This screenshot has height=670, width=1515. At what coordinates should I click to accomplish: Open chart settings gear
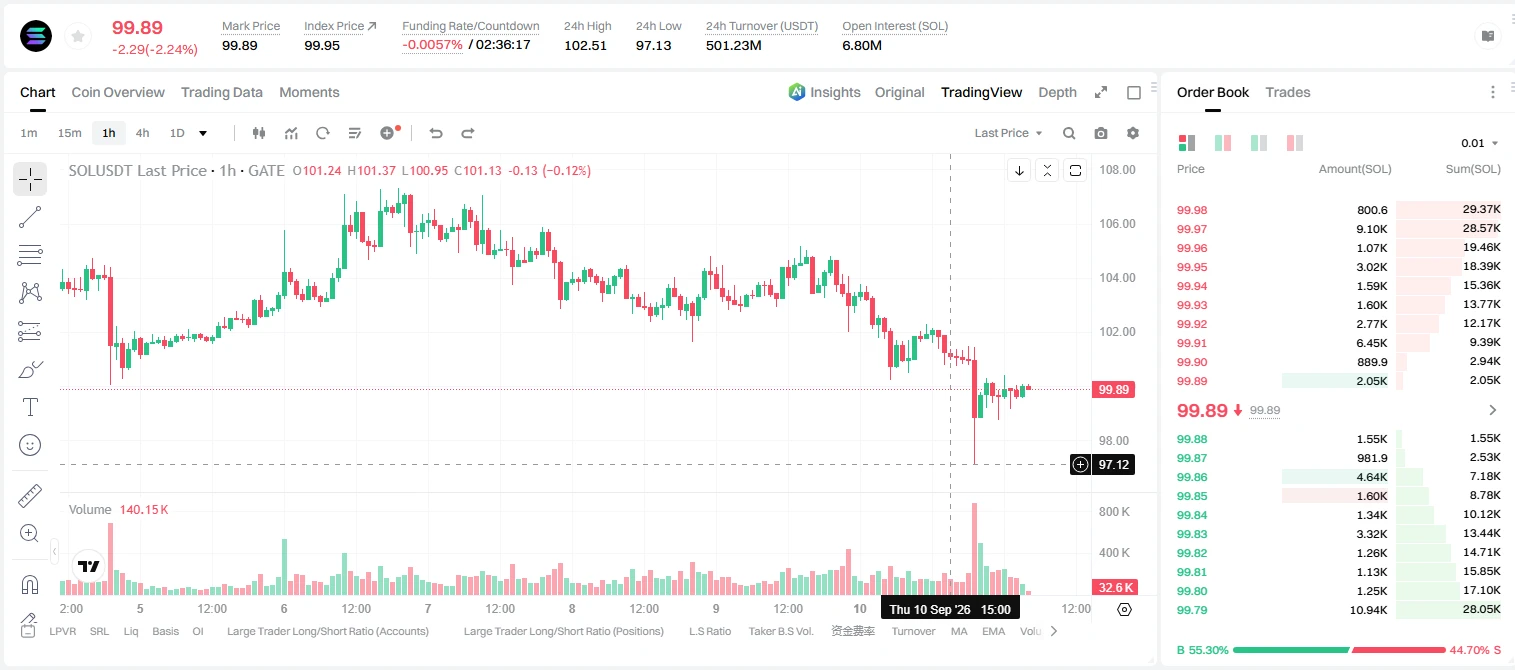(x=1133, y=133)
